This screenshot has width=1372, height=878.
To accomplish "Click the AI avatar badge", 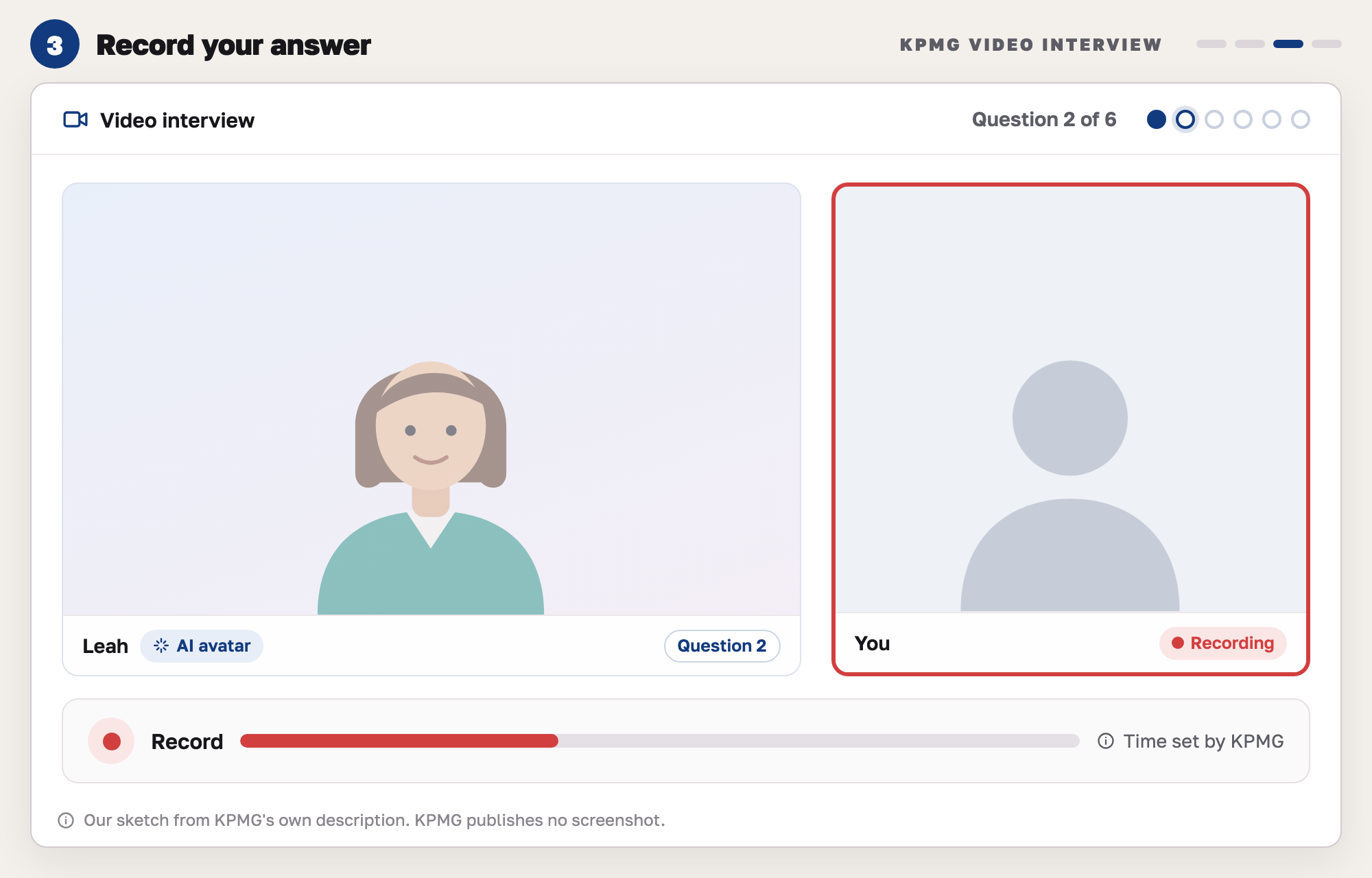I will pyautogui.click(x=202, y=645).
